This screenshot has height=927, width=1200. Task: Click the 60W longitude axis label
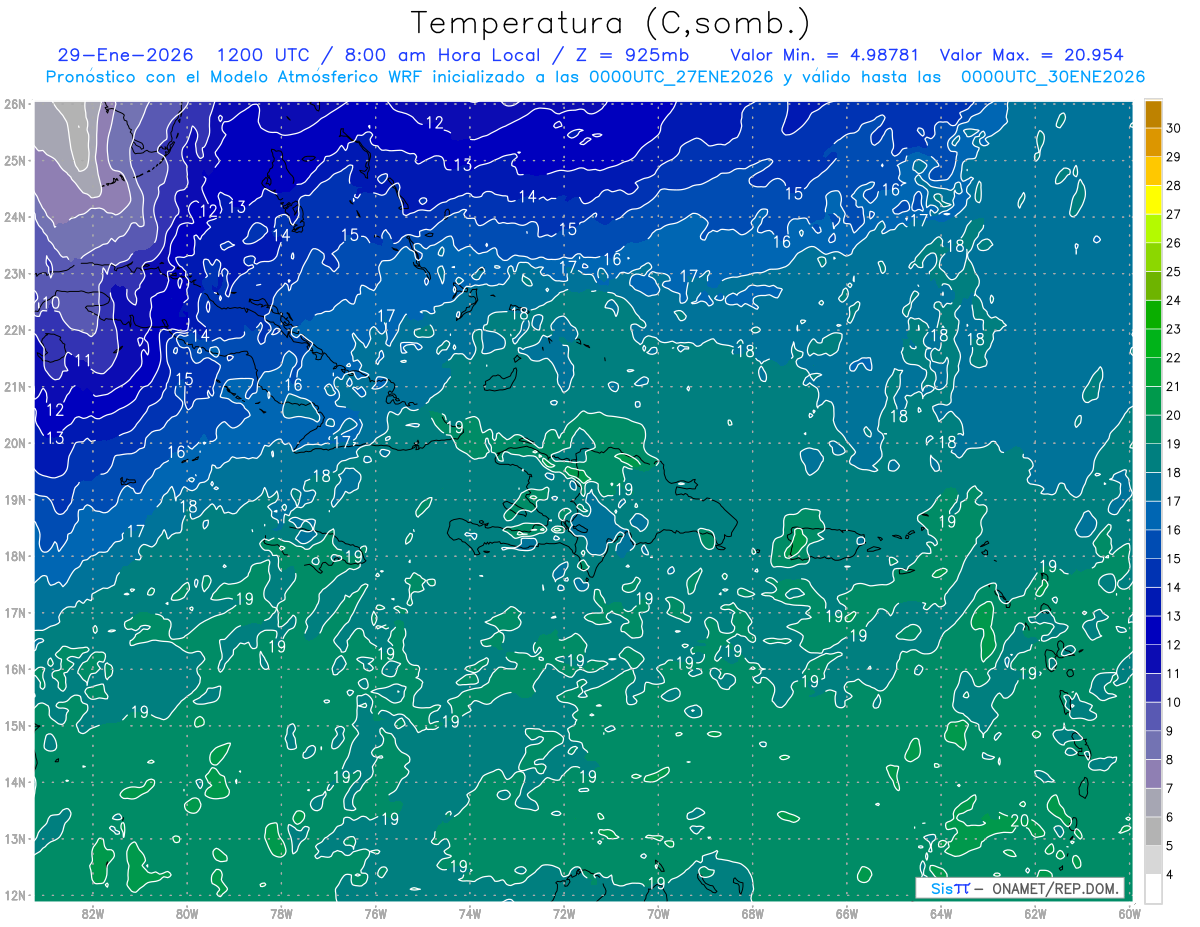[1129, 913]
